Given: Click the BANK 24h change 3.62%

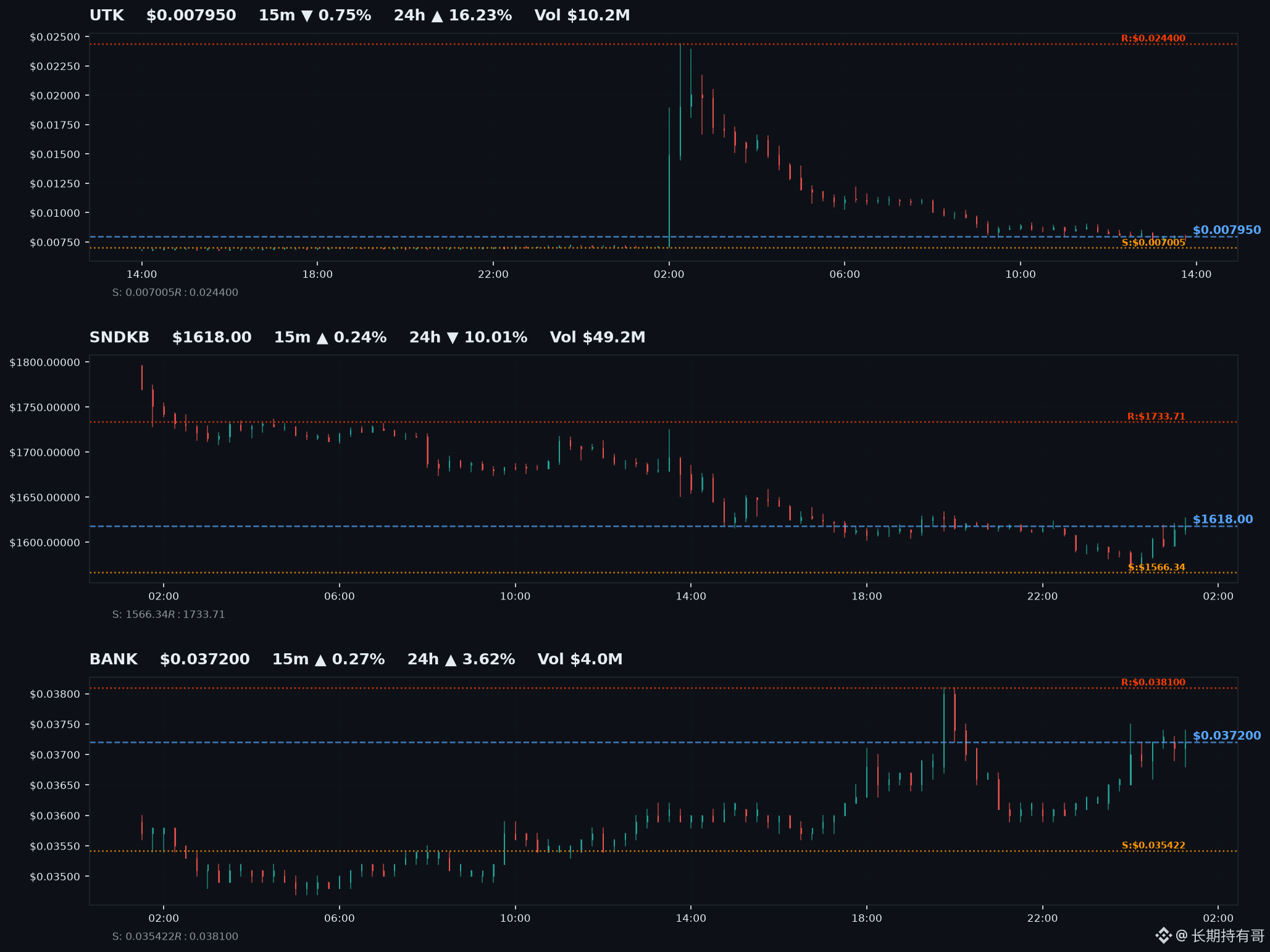Looking at the screenshot, I should 461,659.
